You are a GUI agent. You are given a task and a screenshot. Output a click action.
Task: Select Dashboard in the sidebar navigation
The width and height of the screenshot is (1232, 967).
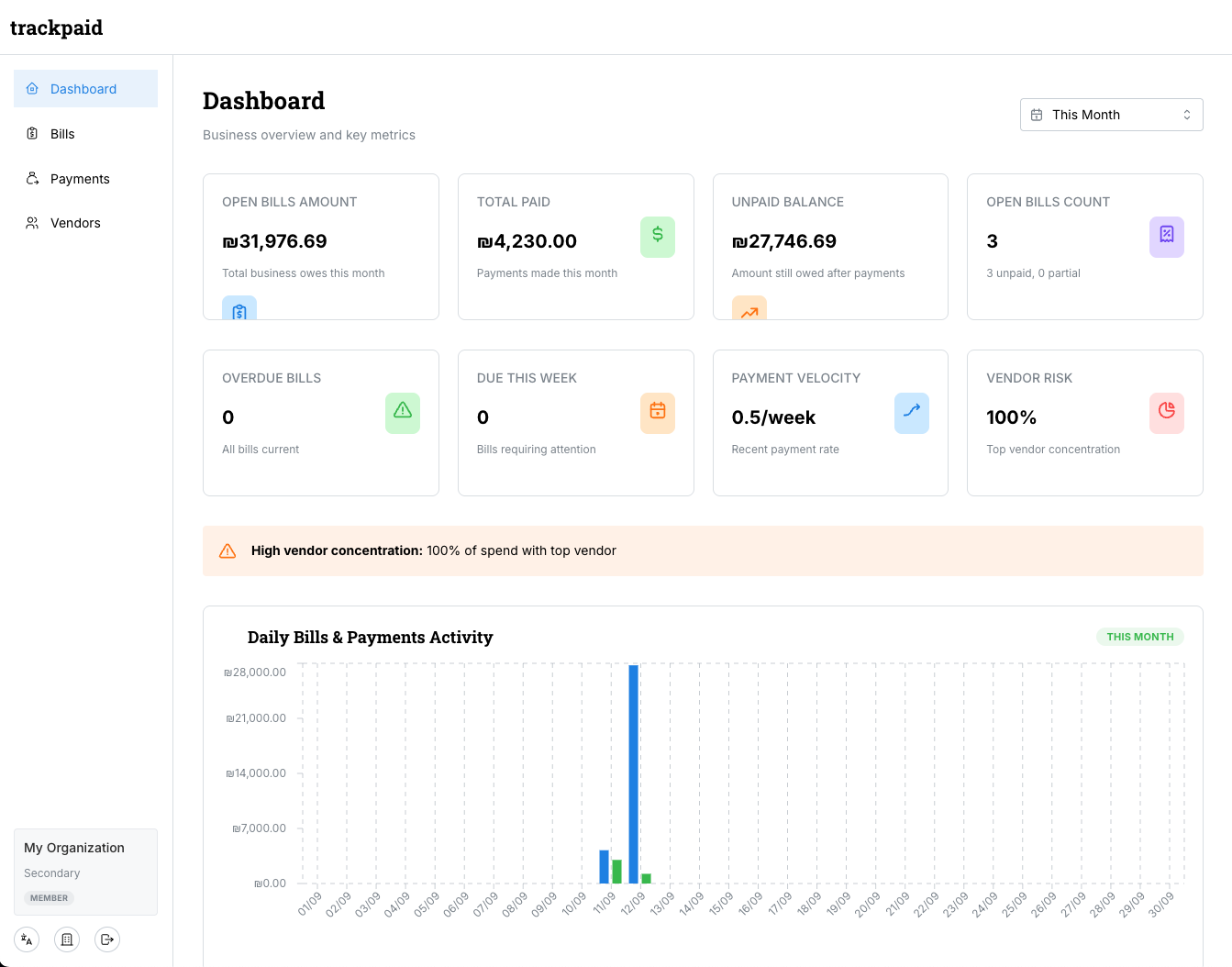pos(83,88)
